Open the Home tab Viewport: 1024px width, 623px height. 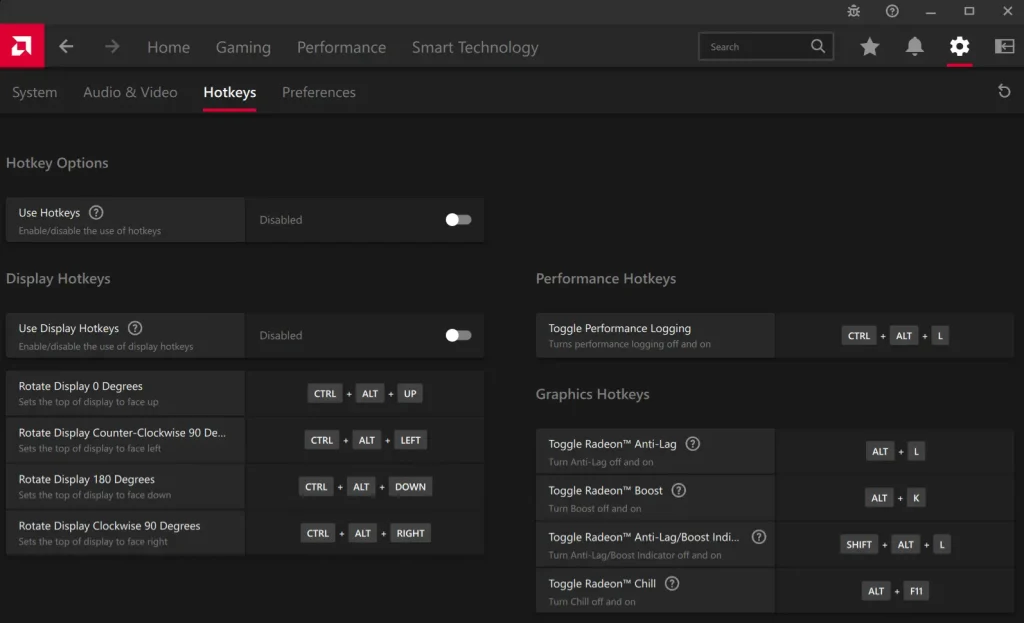[168, 47]
